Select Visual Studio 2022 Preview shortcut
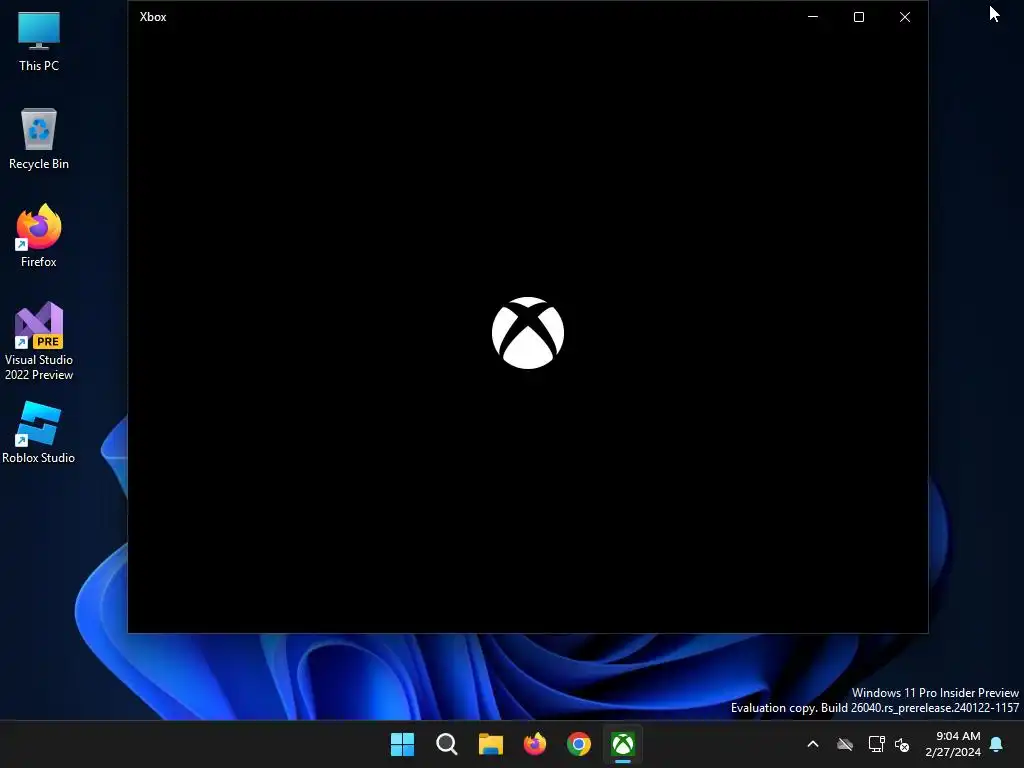This screenshot has width=1024, height=768. 39,342
